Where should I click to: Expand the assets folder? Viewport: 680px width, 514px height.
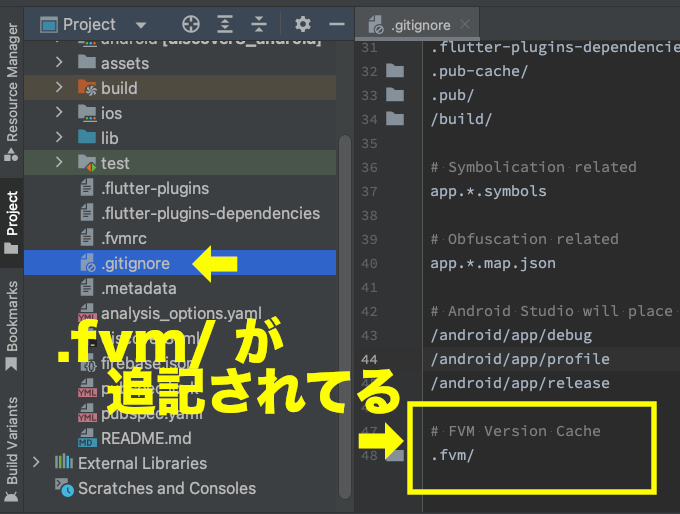point(59,62)
